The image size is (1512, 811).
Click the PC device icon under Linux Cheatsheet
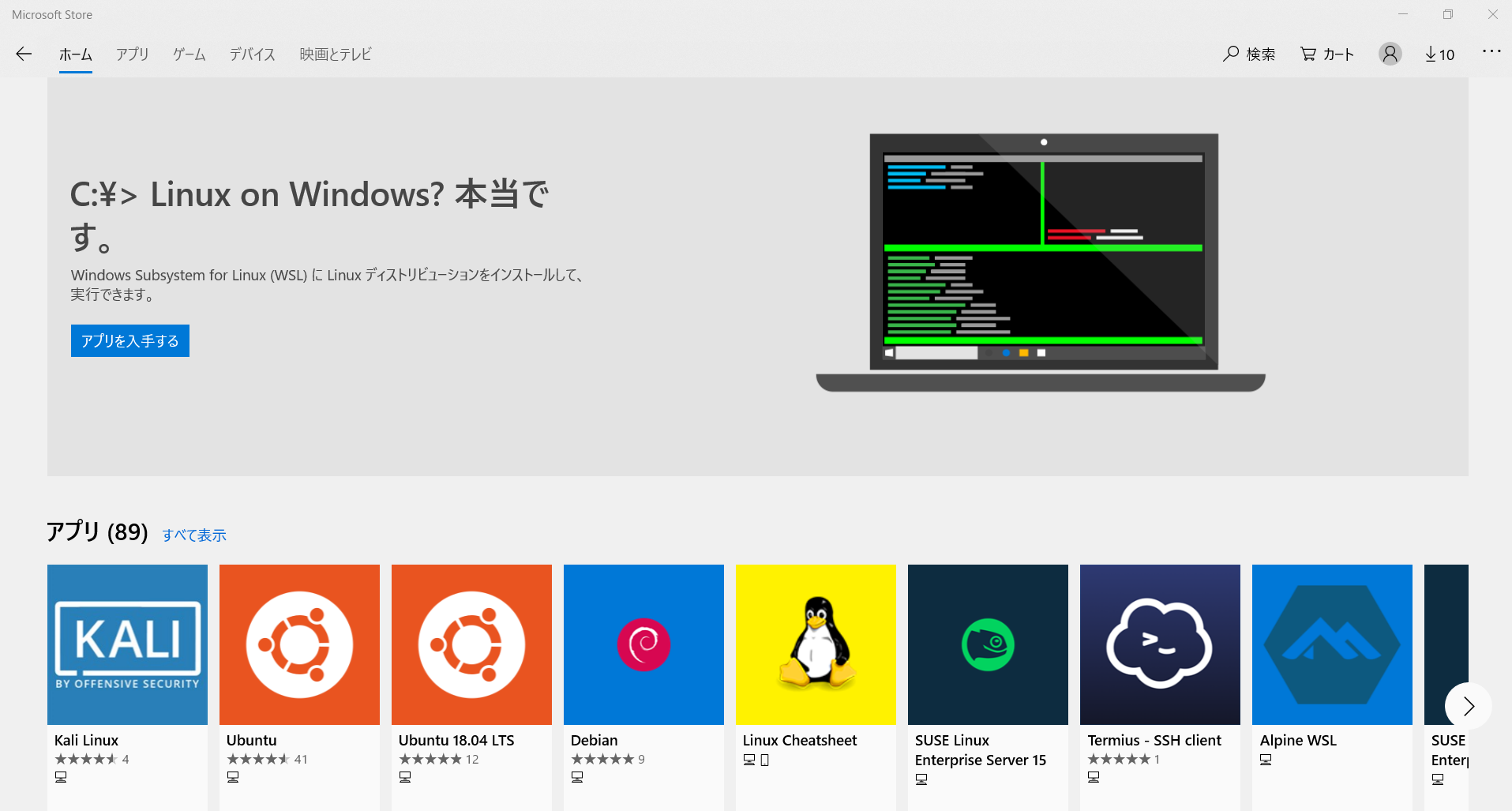(x=749, y=760)
